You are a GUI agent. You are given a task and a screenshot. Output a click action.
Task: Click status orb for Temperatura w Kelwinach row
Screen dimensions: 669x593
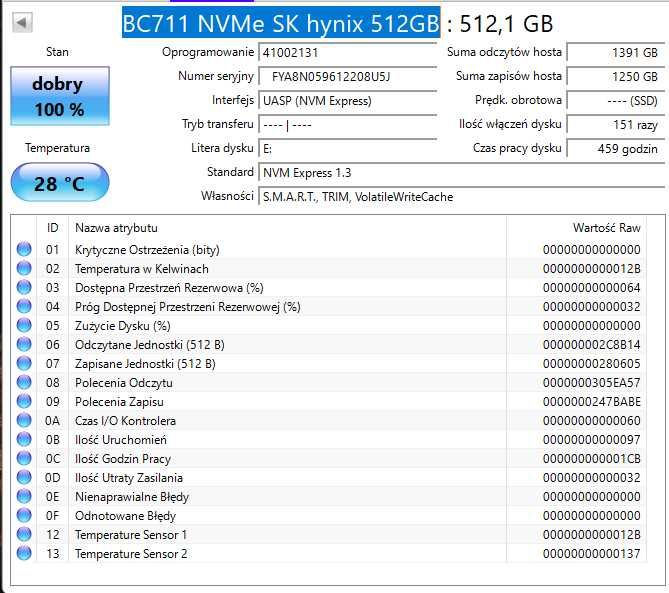[24, 268]
